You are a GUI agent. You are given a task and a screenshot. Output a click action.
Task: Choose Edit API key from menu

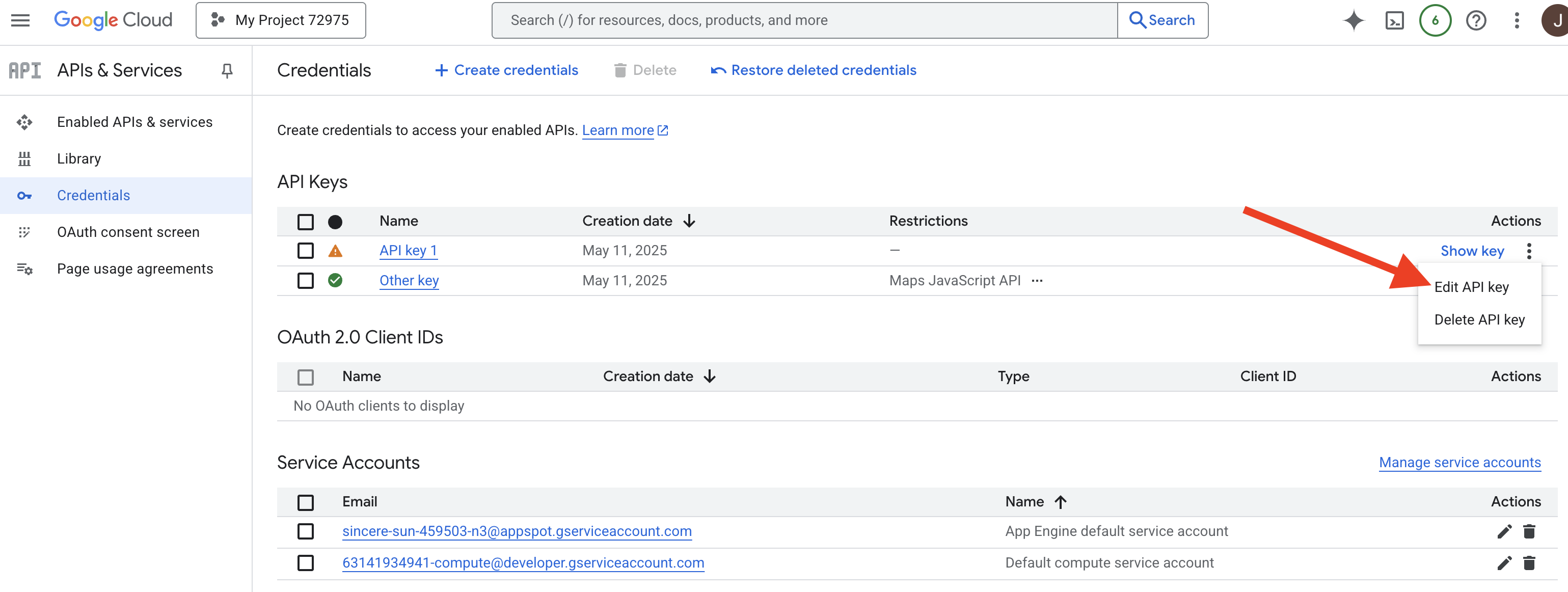(x=1471, y=287)
